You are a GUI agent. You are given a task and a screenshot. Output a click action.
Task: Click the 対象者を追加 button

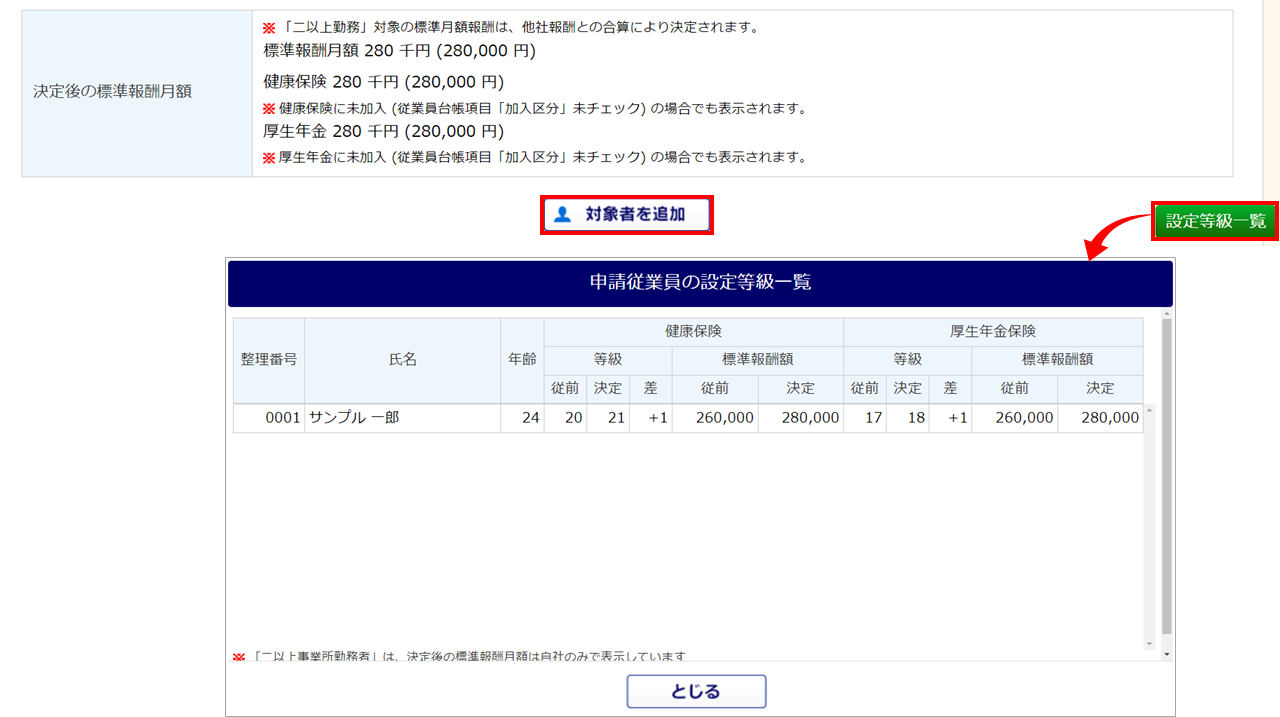pyautogui.click(x=626, y=215)
